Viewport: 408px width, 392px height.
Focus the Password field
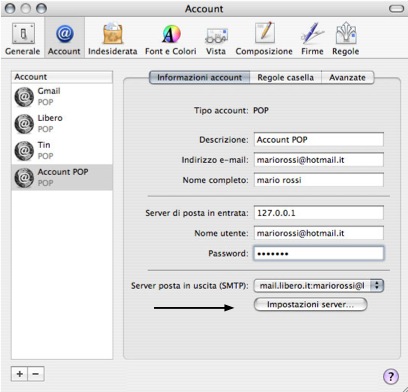[319, 253]
